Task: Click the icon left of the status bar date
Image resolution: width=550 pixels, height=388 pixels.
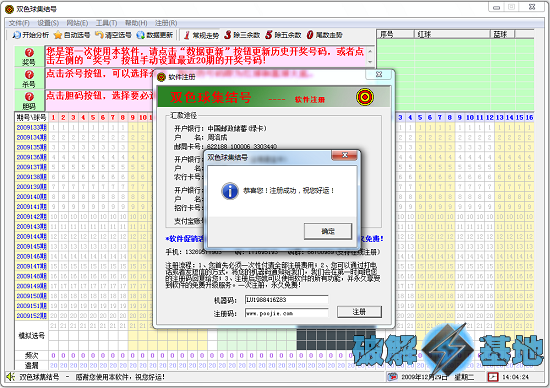Action: (392, 377)
